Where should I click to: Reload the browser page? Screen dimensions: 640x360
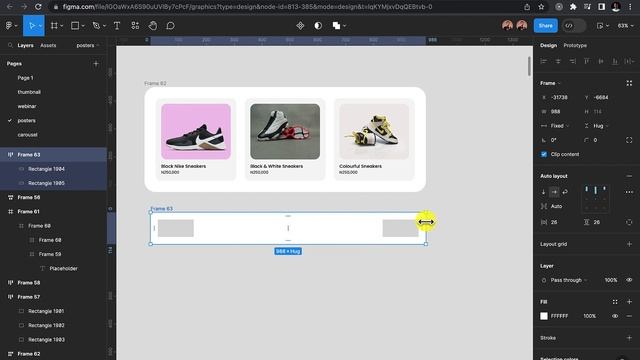point(38,7)
